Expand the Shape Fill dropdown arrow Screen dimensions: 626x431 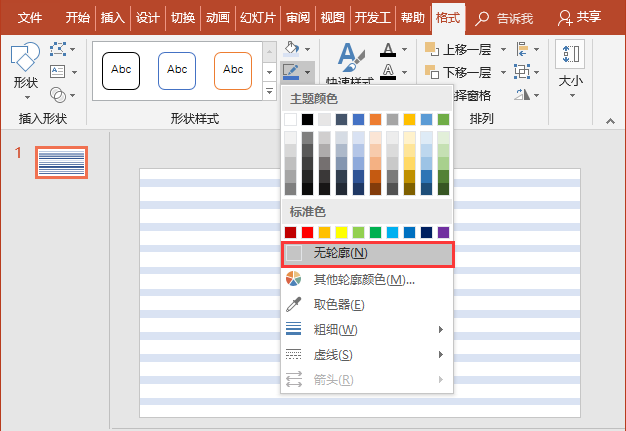(307, 49)
